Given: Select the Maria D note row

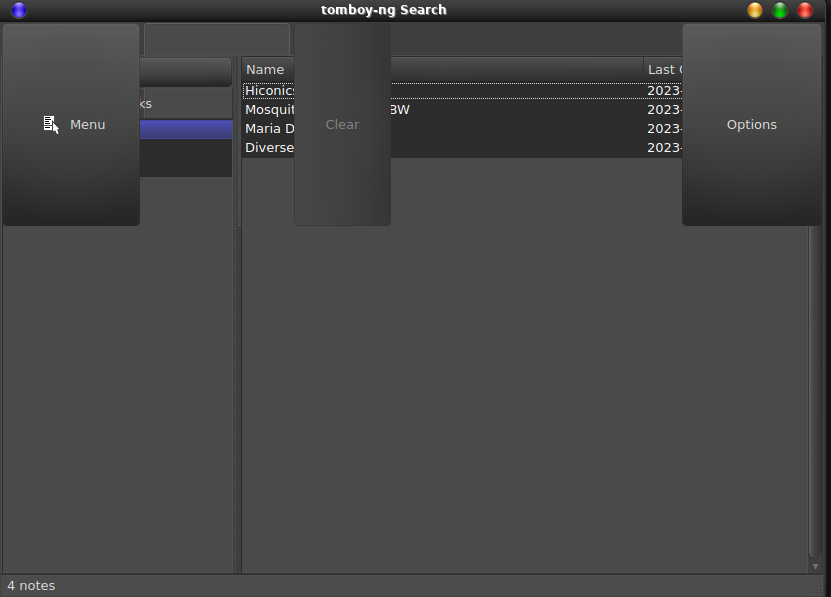Looking at the screenshot, I should (462, 129).
